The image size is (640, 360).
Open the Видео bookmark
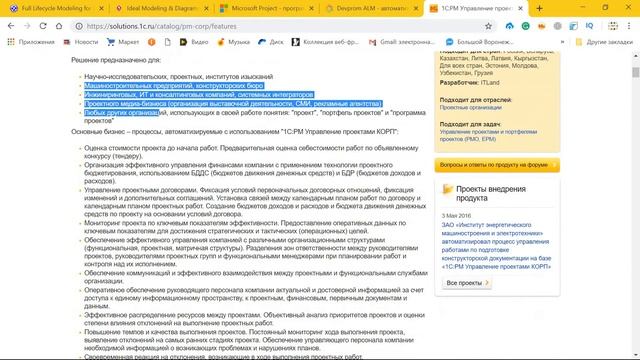coord(194,42)
